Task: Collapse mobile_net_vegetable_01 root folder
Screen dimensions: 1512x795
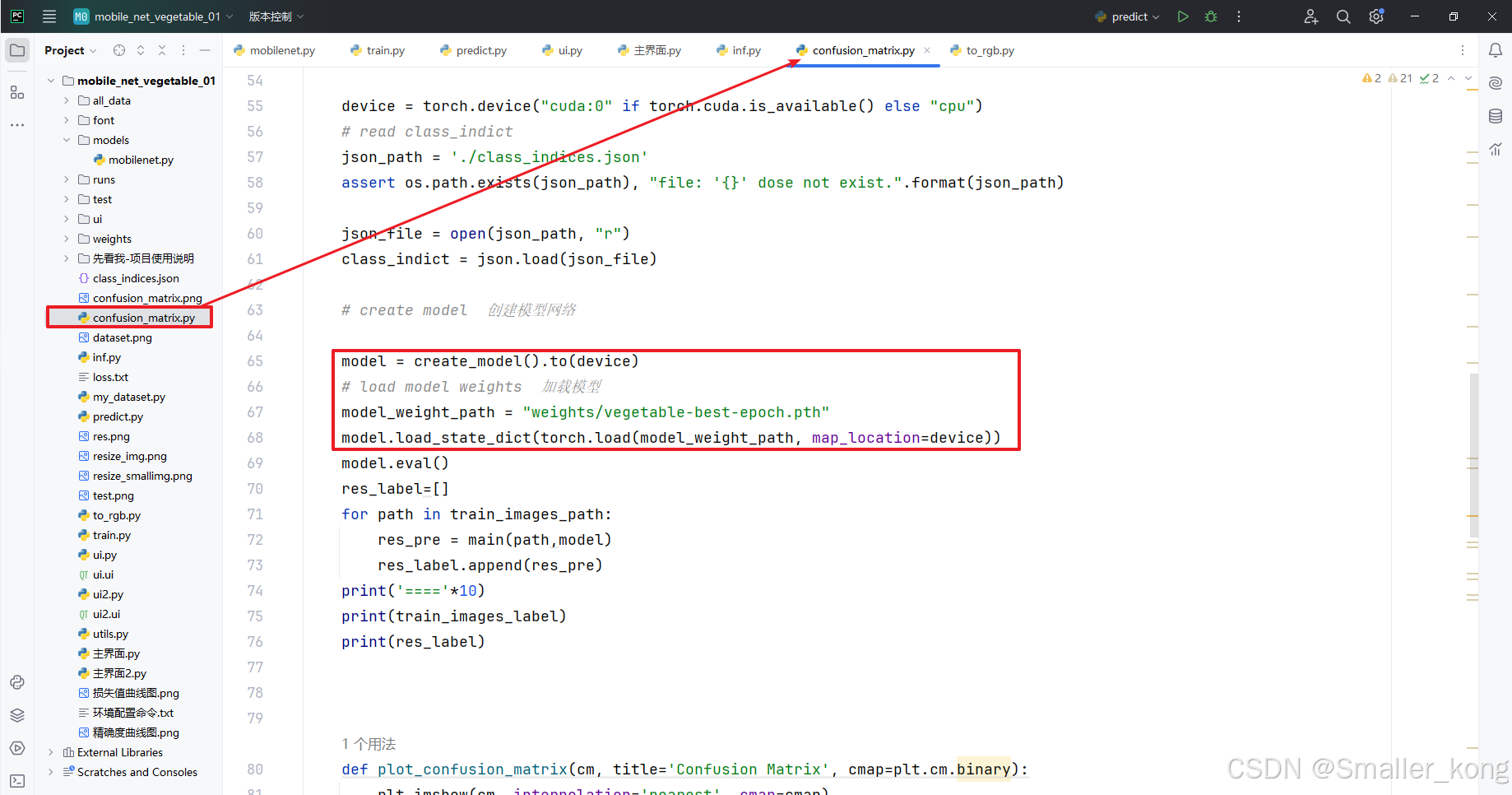Action: click(x=51, y=81)
